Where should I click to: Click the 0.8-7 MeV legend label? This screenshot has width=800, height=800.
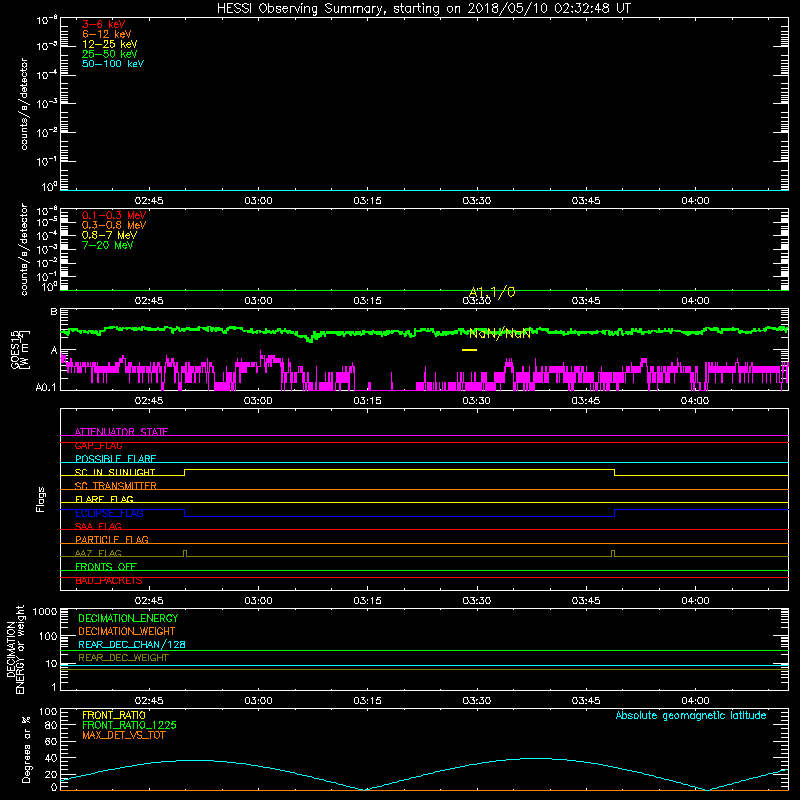pos(109,235)
